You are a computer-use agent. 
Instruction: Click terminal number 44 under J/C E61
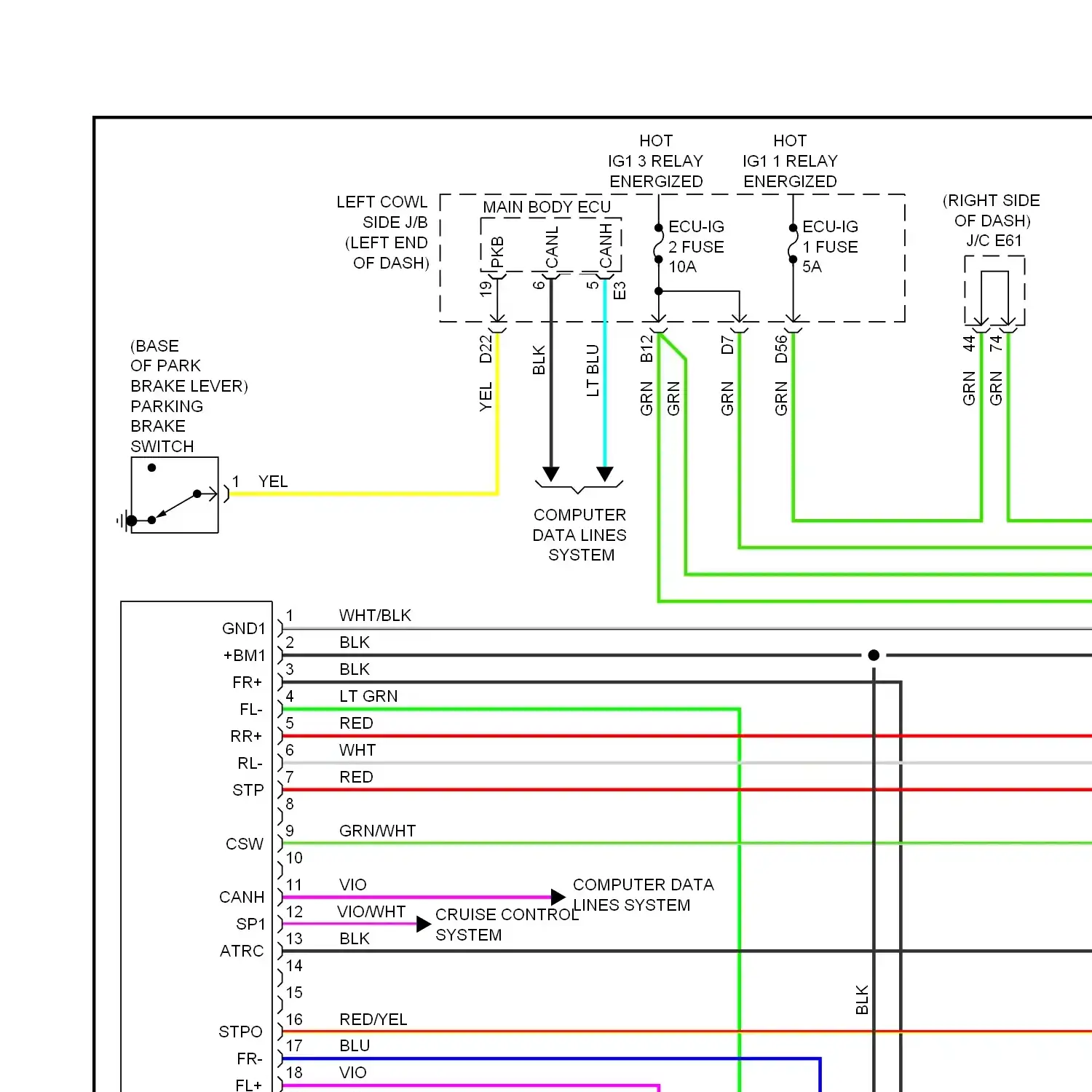(x=969, y=344)
